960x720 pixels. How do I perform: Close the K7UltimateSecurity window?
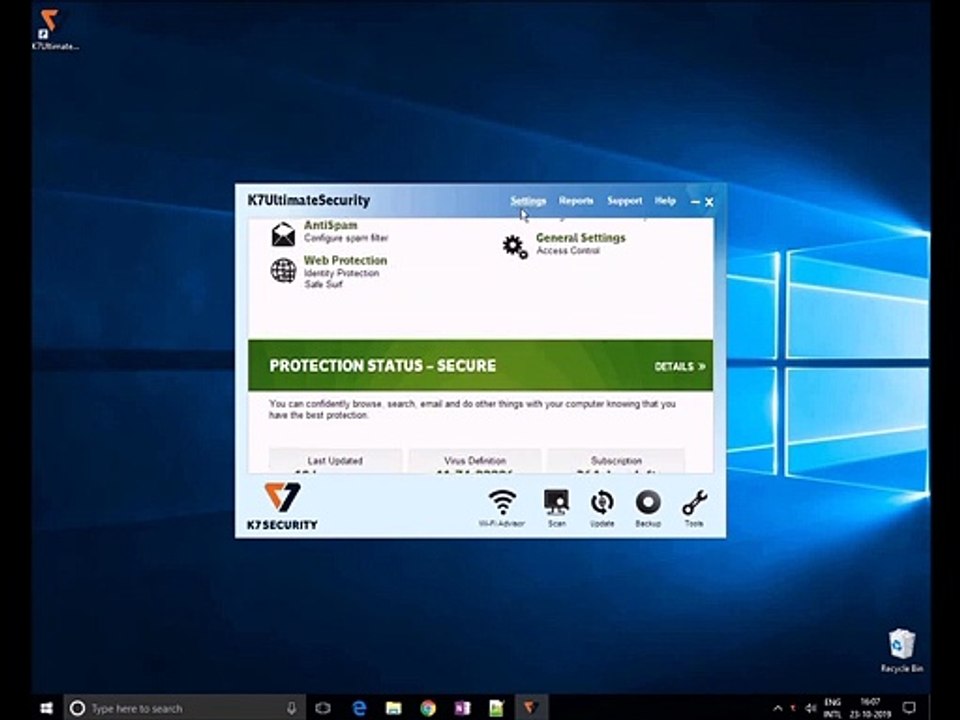[709, 201]
